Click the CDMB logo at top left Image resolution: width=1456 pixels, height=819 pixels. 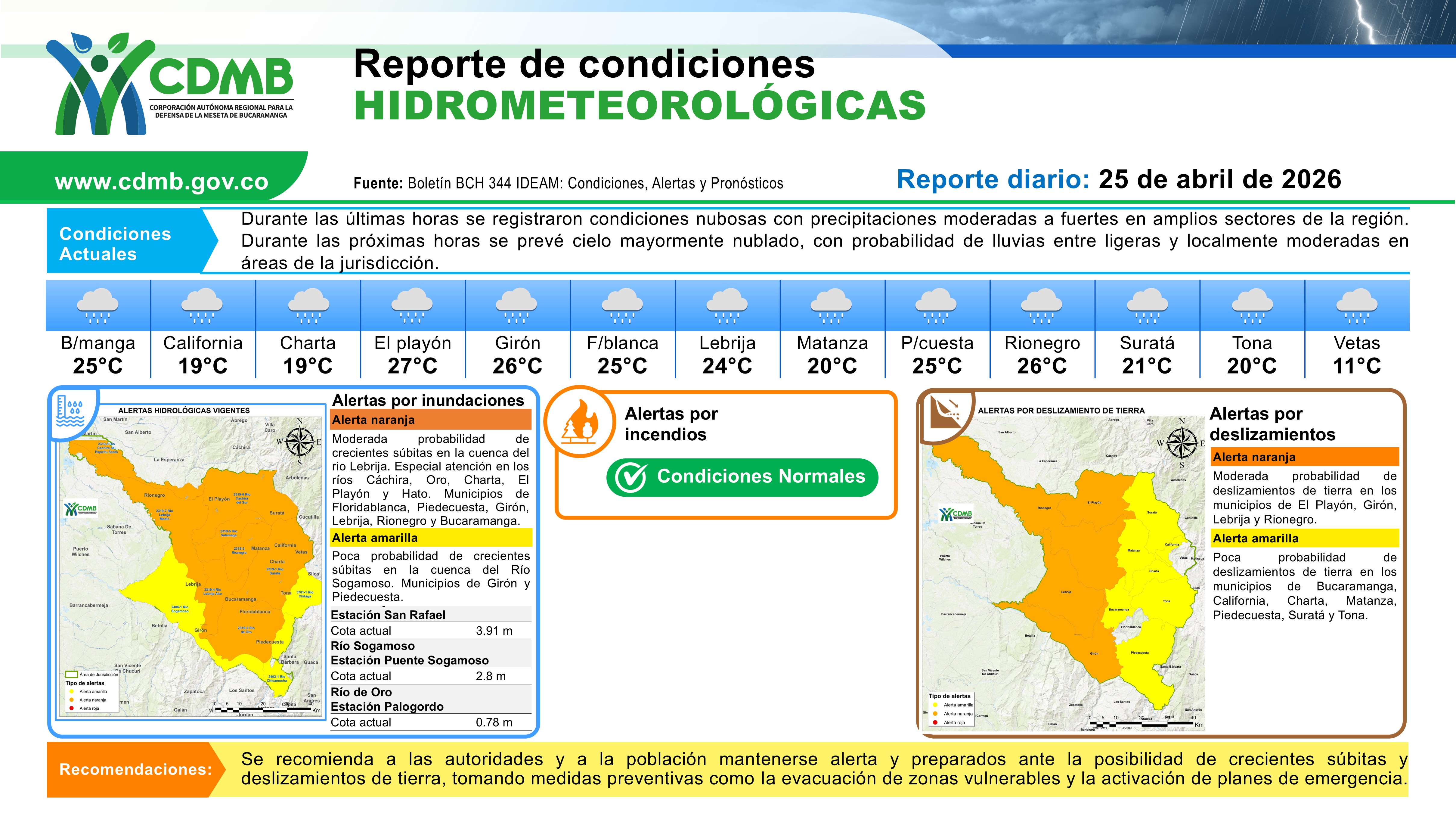(x=169, y=84)
